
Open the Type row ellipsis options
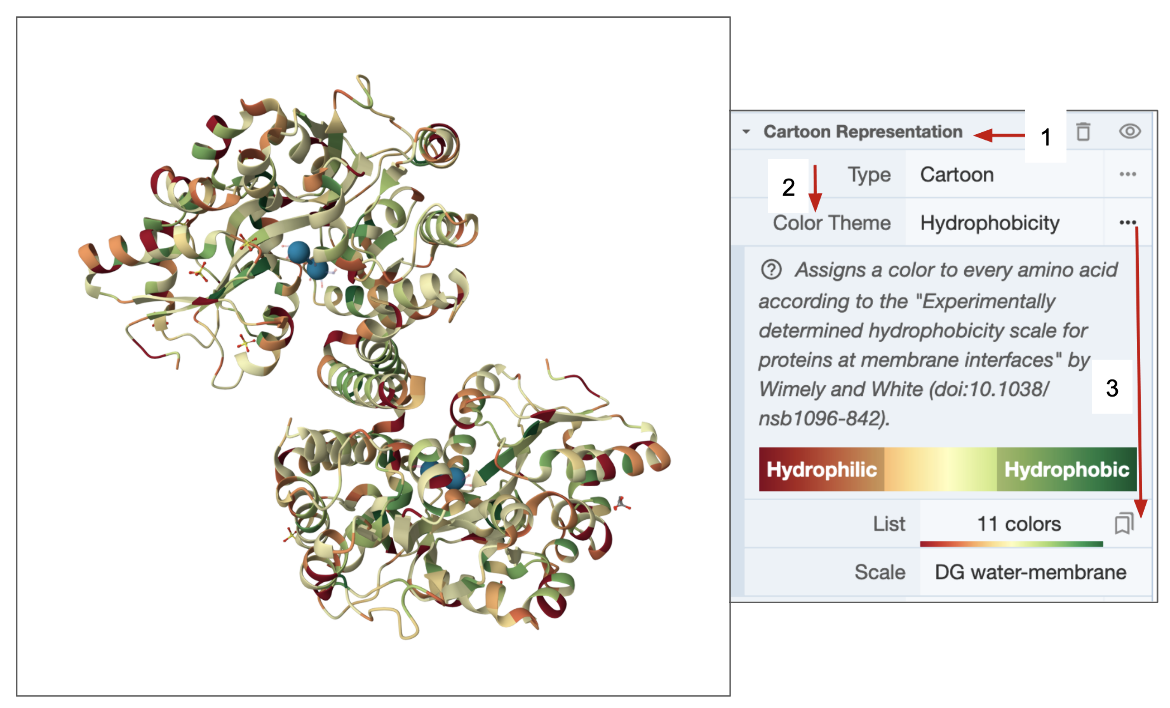tap(1128, 175)
